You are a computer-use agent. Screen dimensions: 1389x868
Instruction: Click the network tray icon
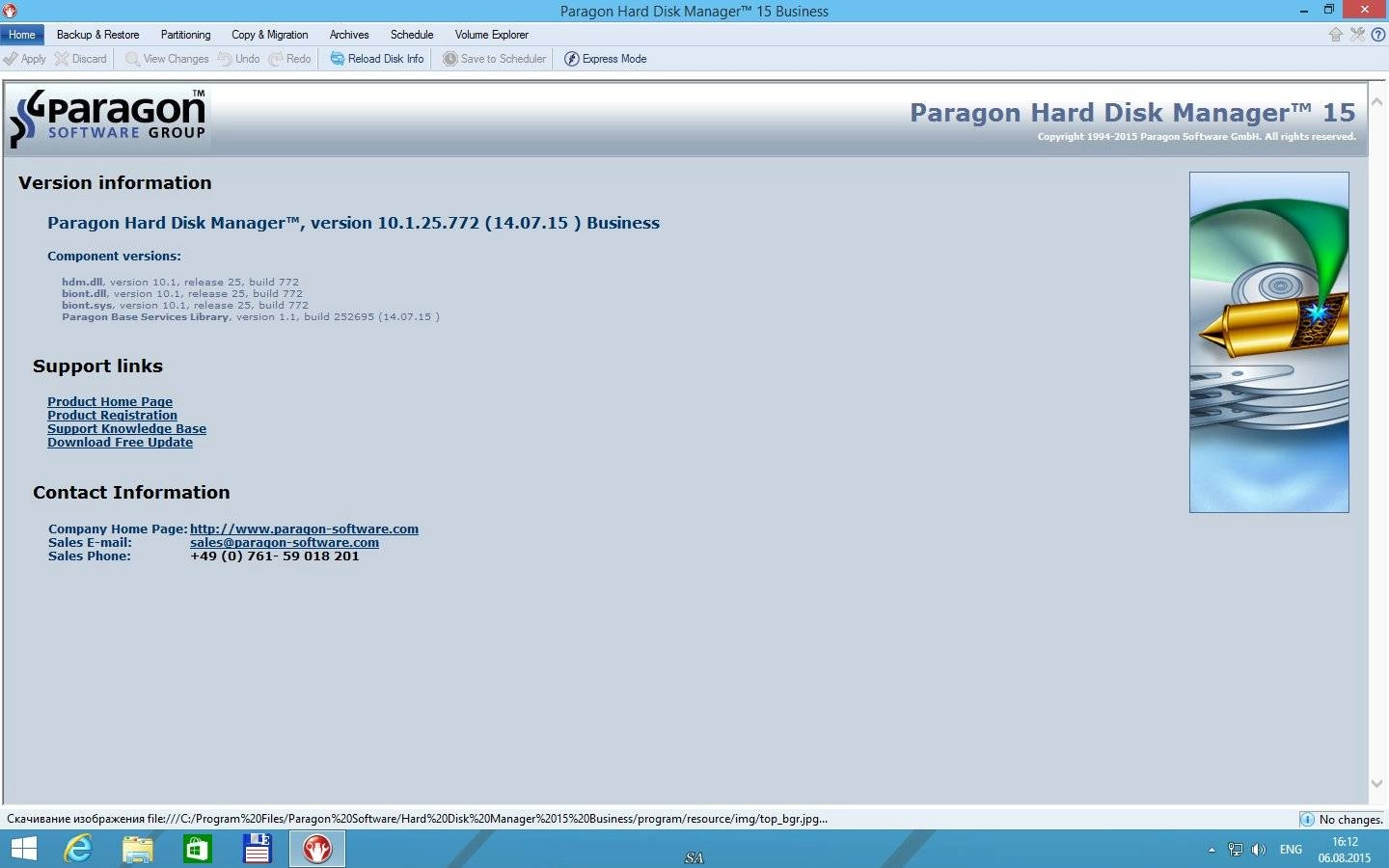(1236, 850)
